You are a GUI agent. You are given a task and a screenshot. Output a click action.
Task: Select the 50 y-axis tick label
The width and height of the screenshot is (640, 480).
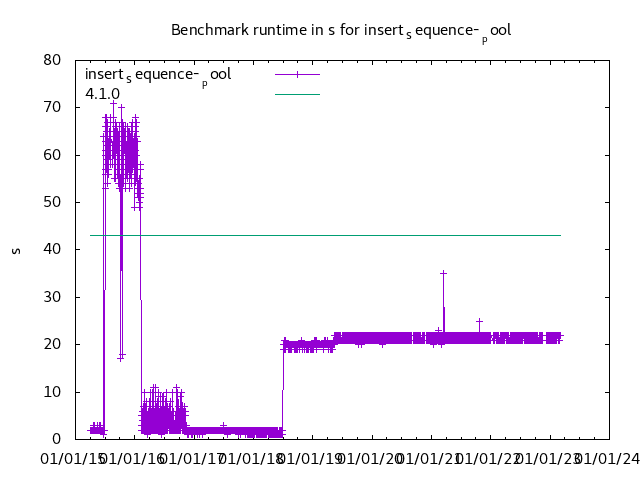52,202
